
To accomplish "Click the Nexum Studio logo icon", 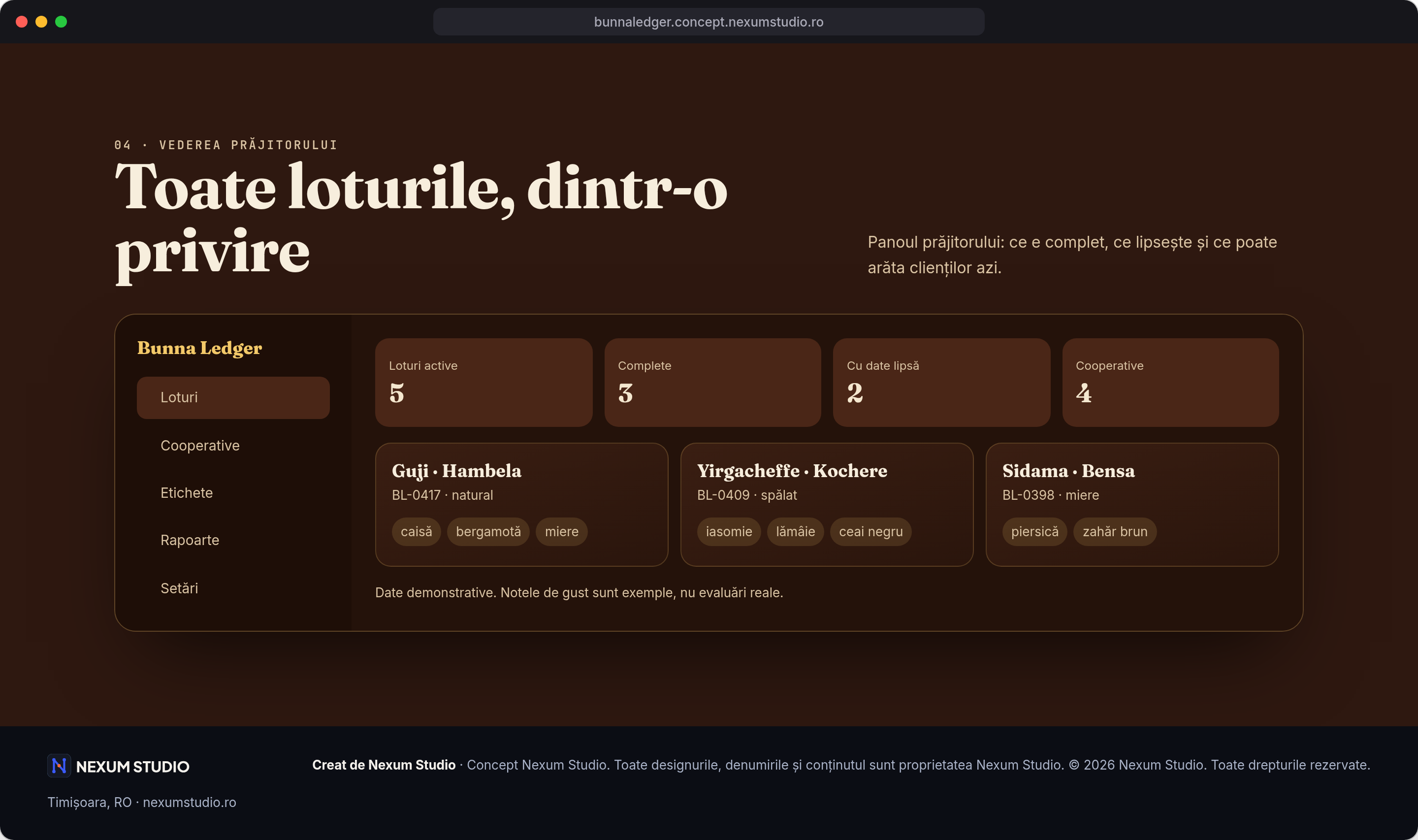I will (x=59, y=766).
